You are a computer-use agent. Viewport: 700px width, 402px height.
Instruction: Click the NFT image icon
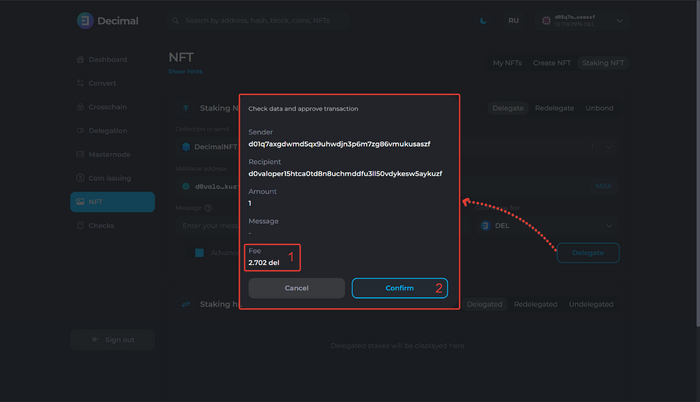point(80,202)
